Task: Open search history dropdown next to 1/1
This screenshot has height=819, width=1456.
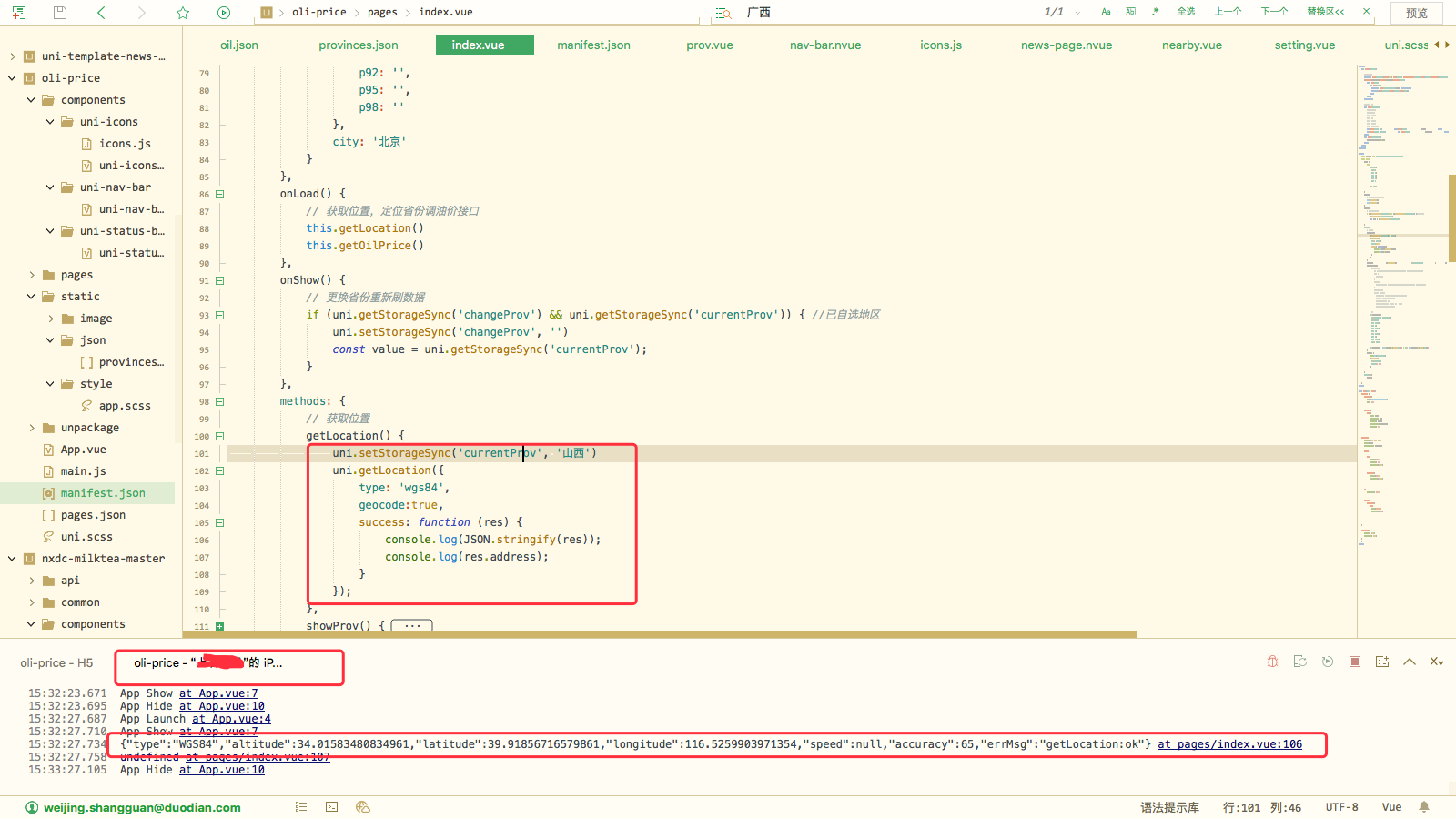Action: (x=1077, y=13)
